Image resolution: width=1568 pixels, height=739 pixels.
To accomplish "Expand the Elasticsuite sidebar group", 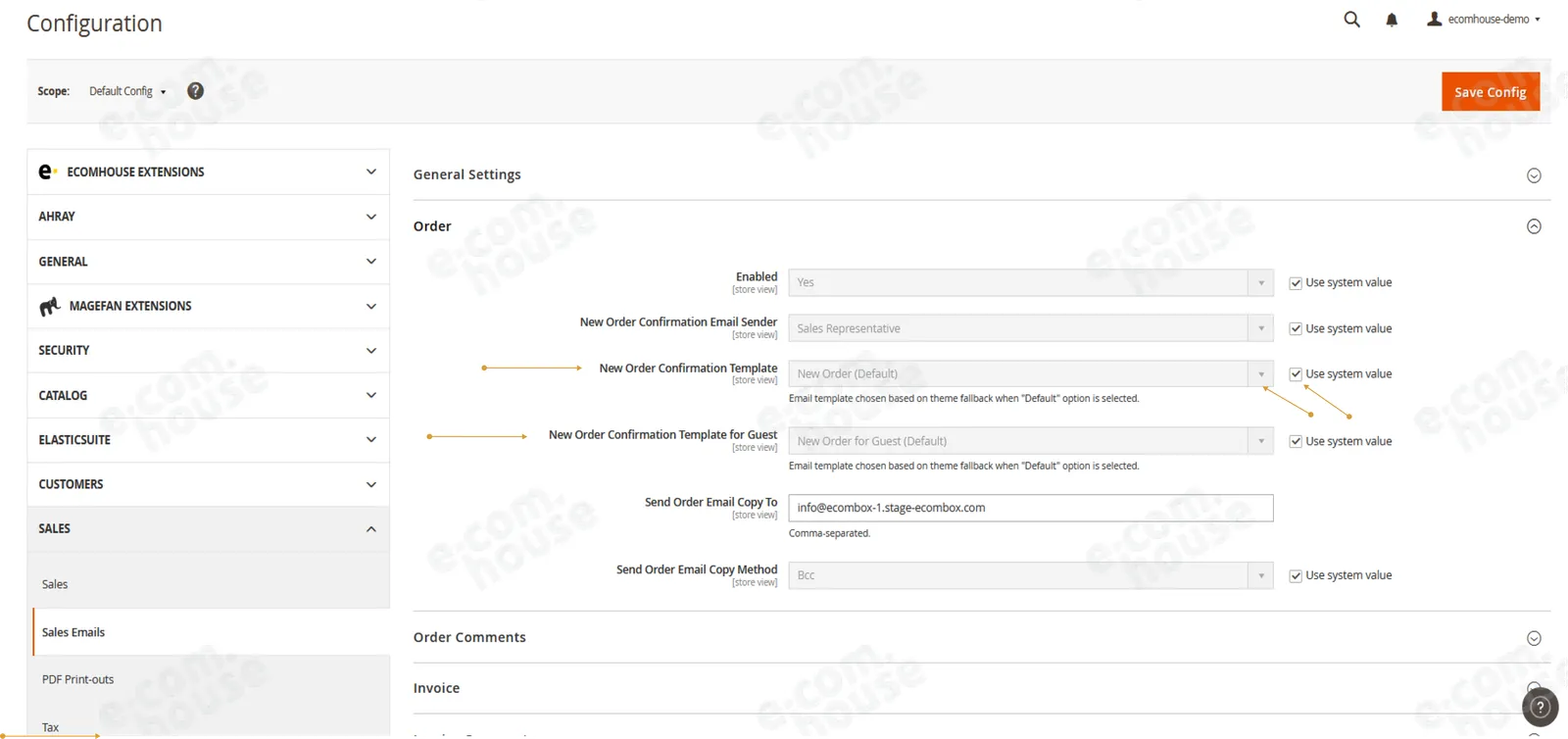I will point(208,440).
